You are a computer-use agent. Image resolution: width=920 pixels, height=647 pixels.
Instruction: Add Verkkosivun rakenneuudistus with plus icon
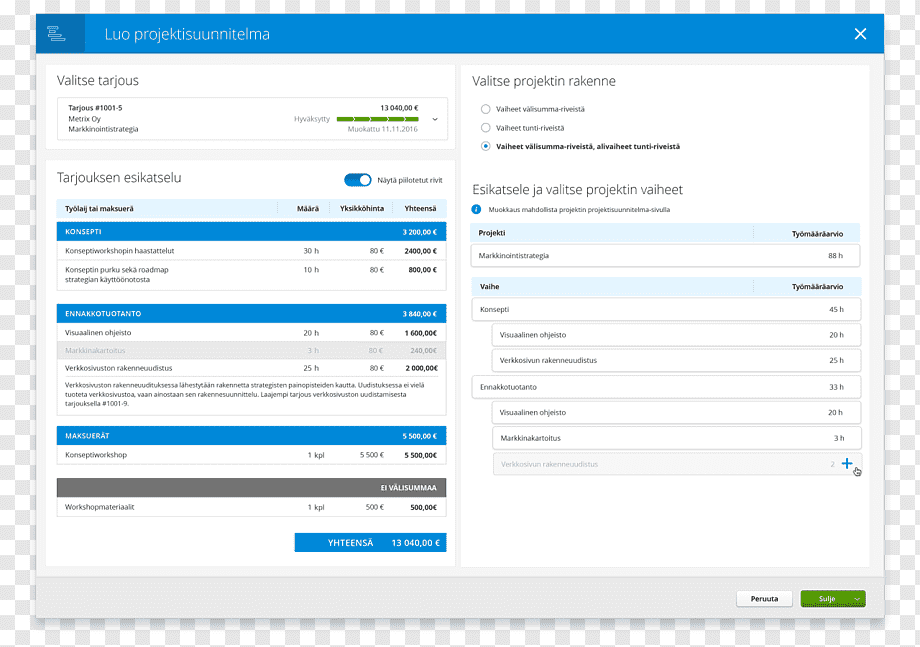847,463
